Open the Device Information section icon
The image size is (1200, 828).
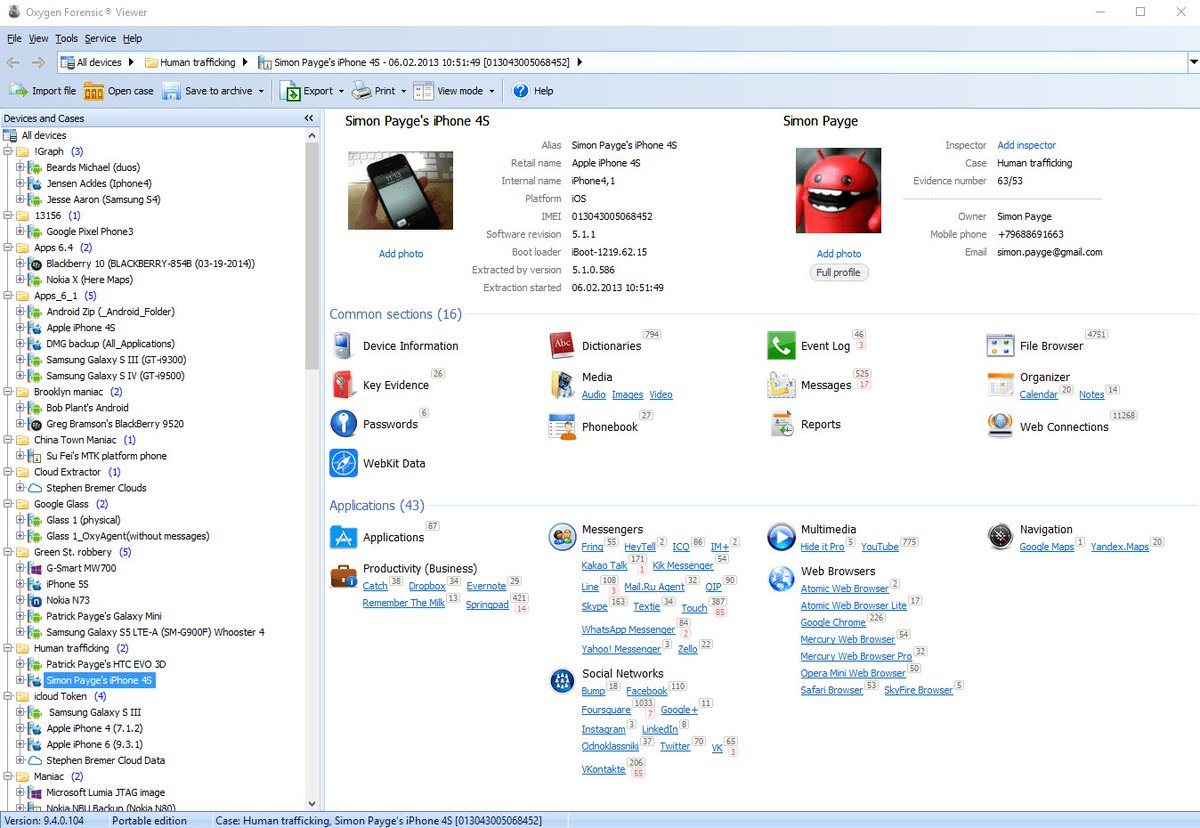point(343,346)
